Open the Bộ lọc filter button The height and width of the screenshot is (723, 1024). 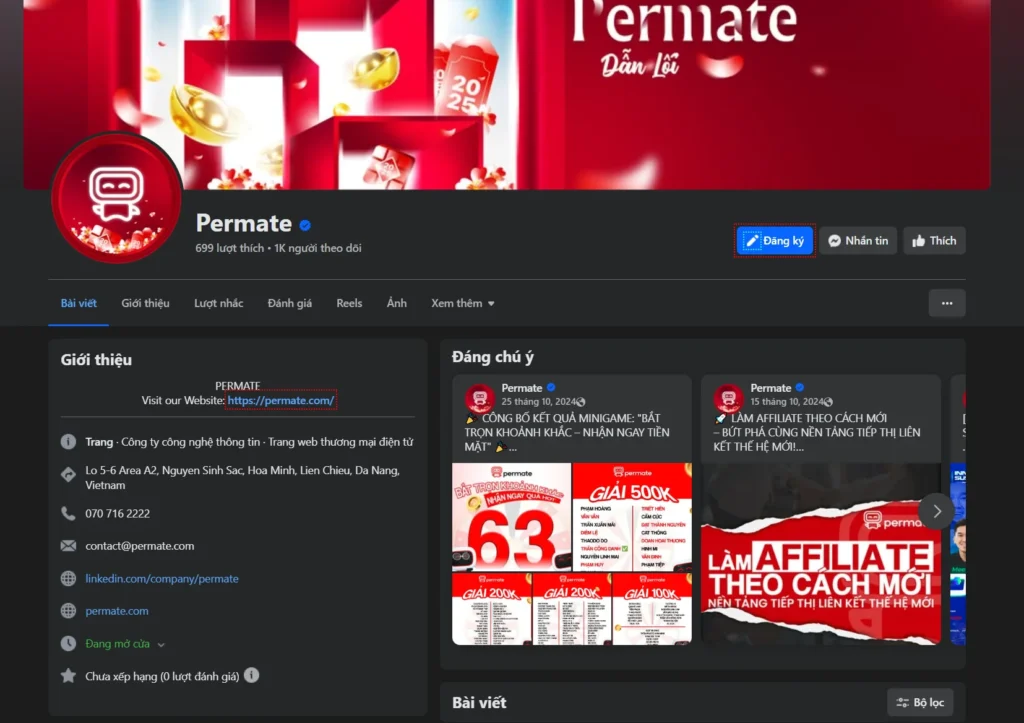(x=920, y=703)
